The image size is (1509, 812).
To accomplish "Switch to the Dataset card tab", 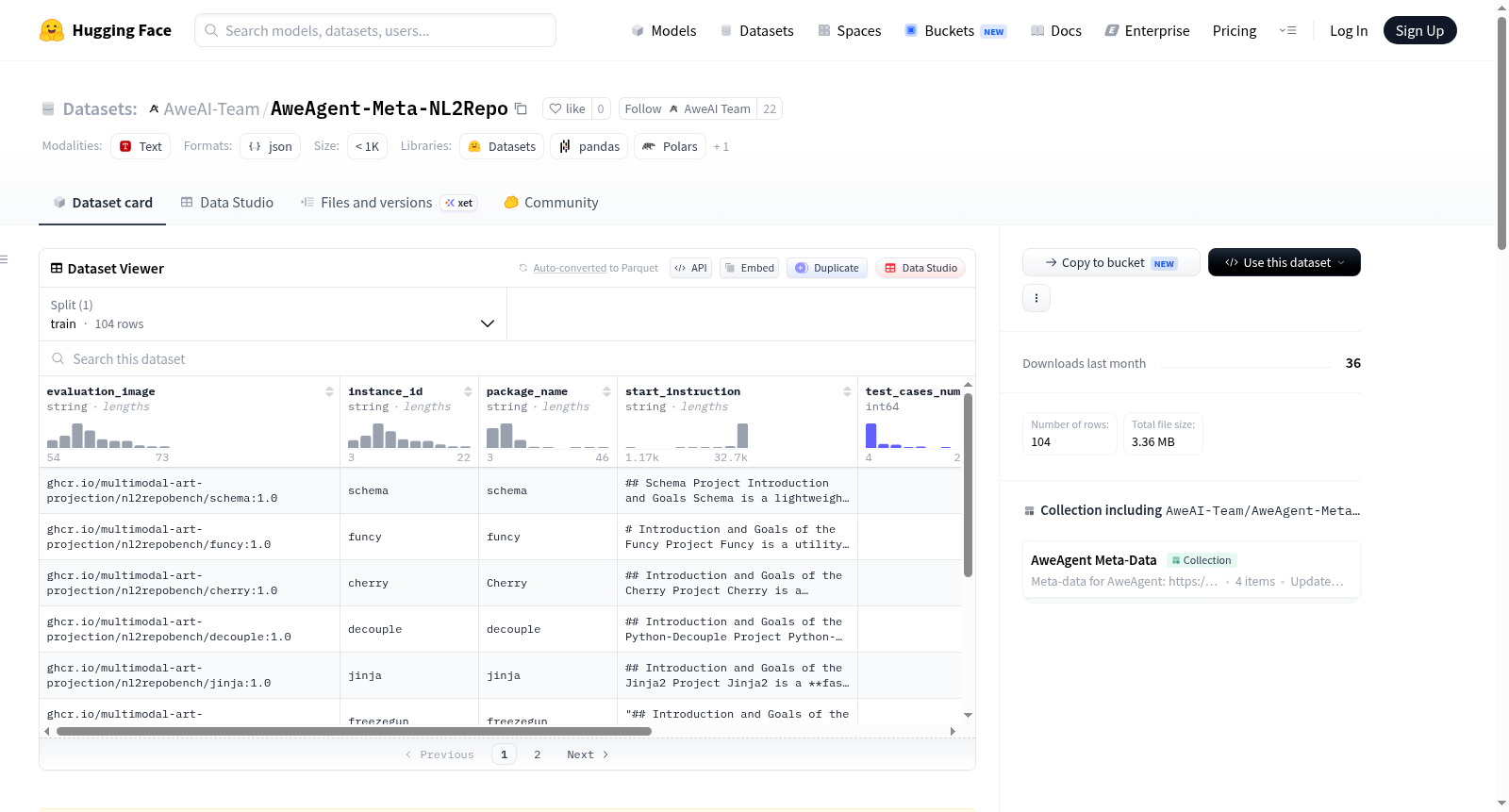I will pyautogui.click(x=102, y=203).
